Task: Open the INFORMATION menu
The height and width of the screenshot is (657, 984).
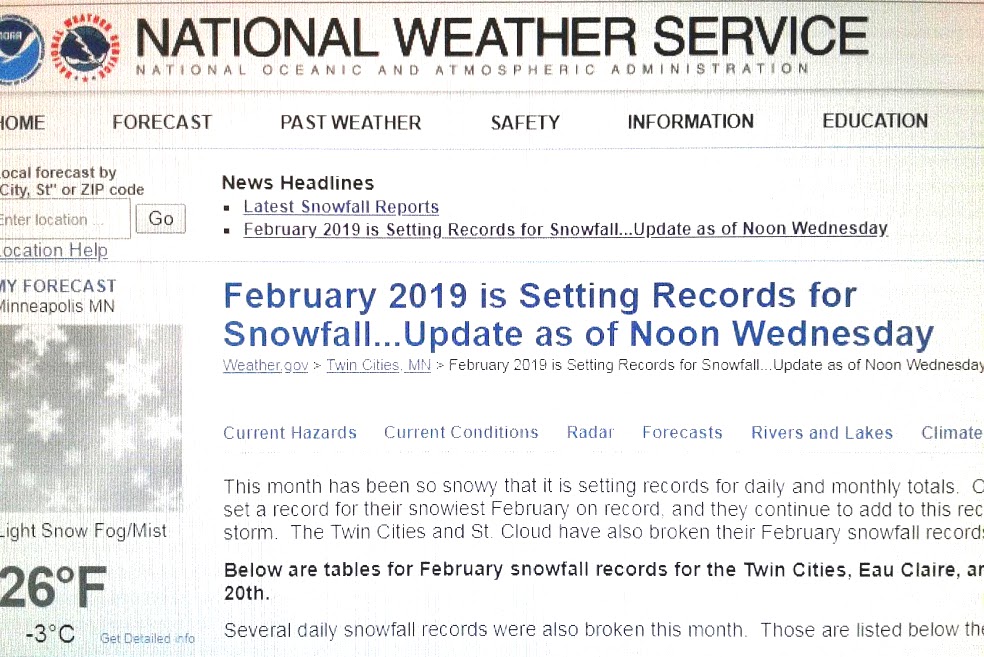Action: (x=690, y=122)
